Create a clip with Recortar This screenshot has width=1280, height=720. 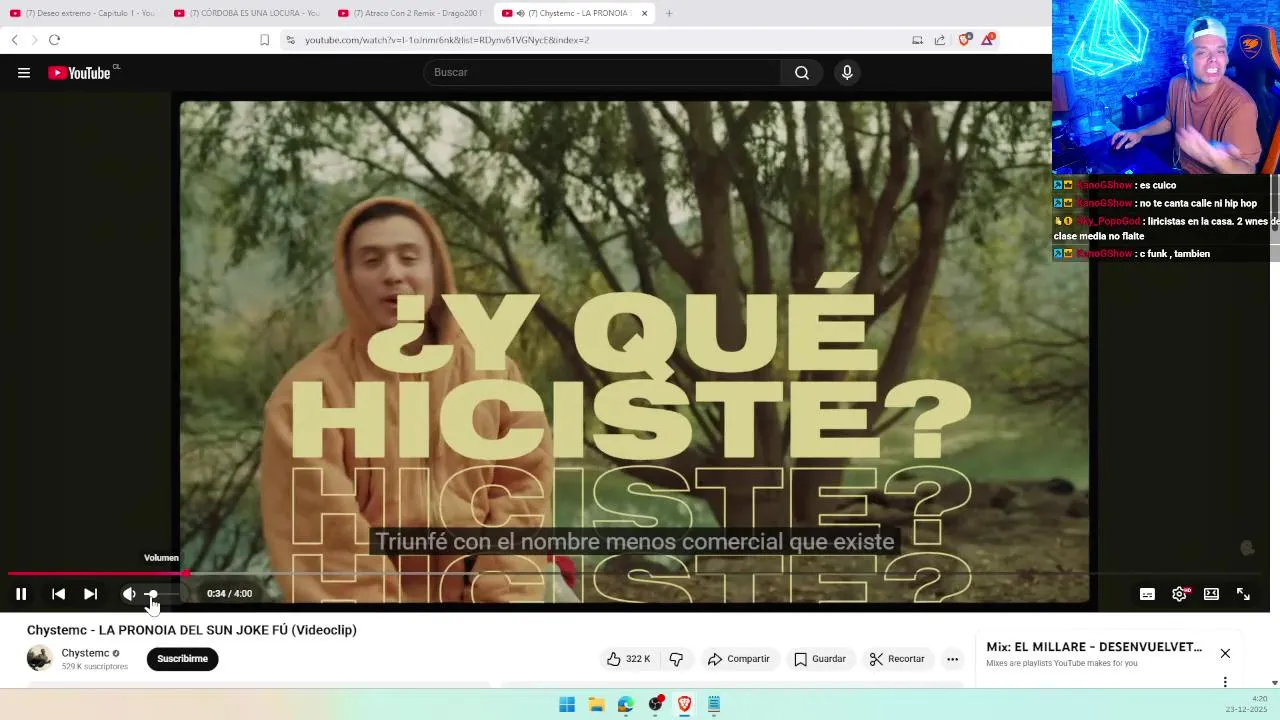click(x=897, y=659)
